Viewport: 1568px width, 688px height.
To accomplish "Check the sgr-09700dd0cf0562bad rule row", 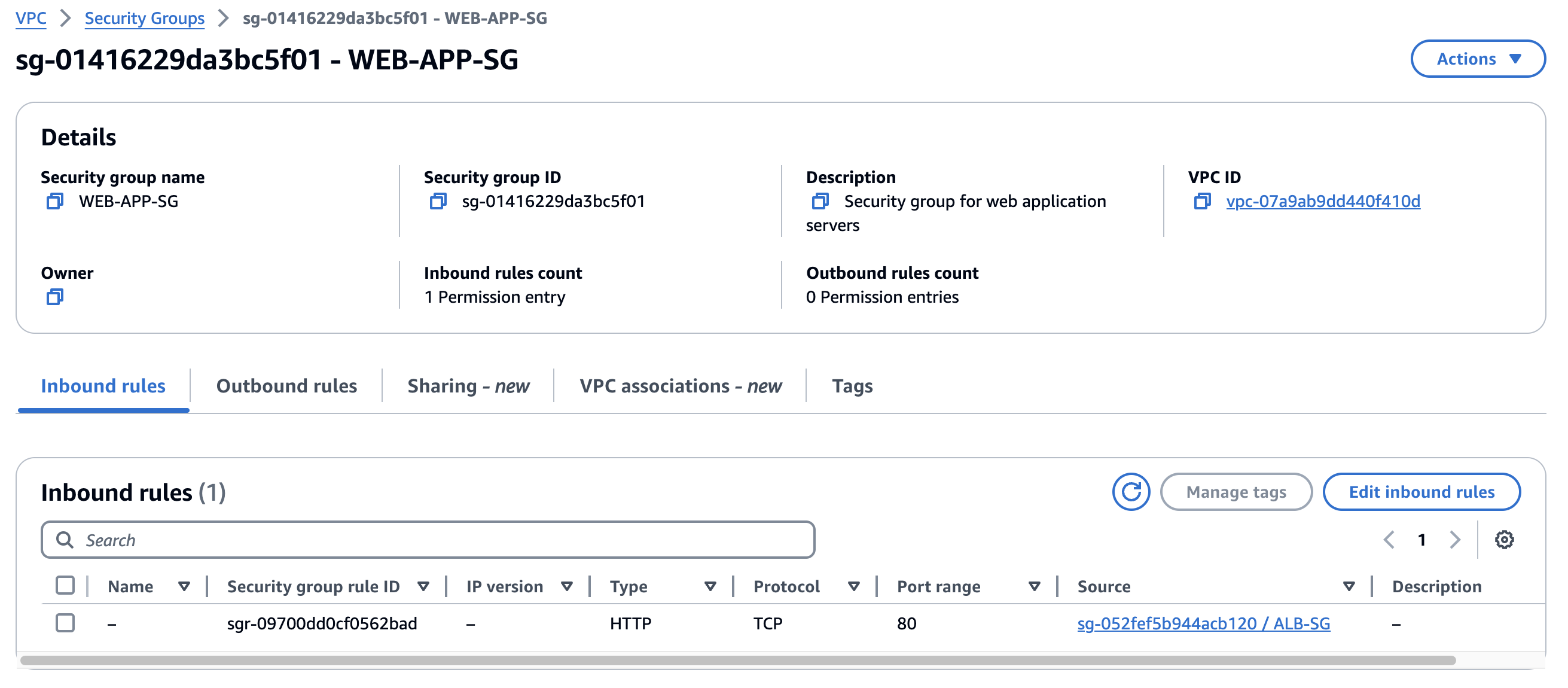I will point(65,623).
